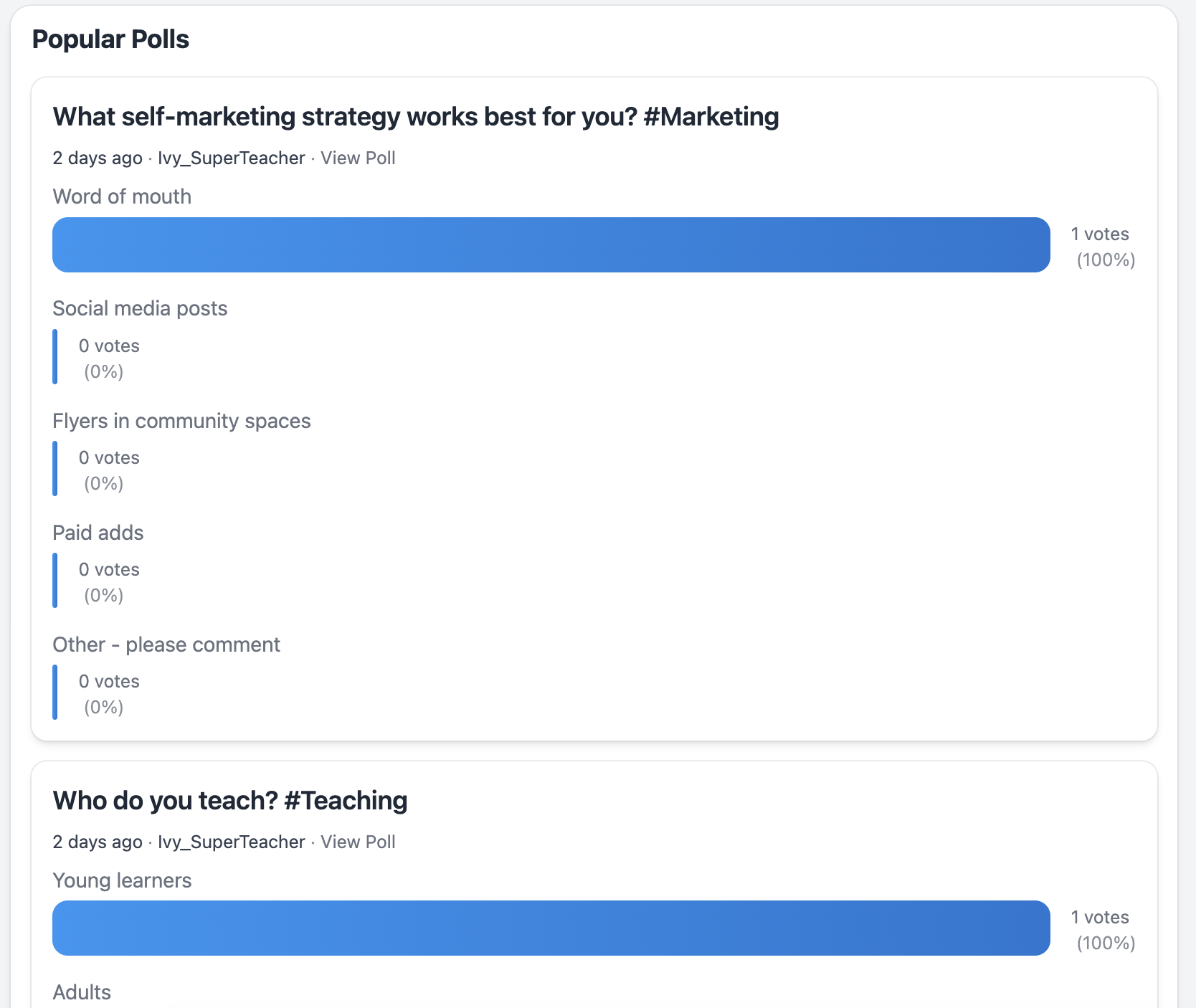The width and height of the screenshot is (1196, 1008).
Task: Click Ivy_SuperTeacher author on the Marketing poll
Action: 231,158
